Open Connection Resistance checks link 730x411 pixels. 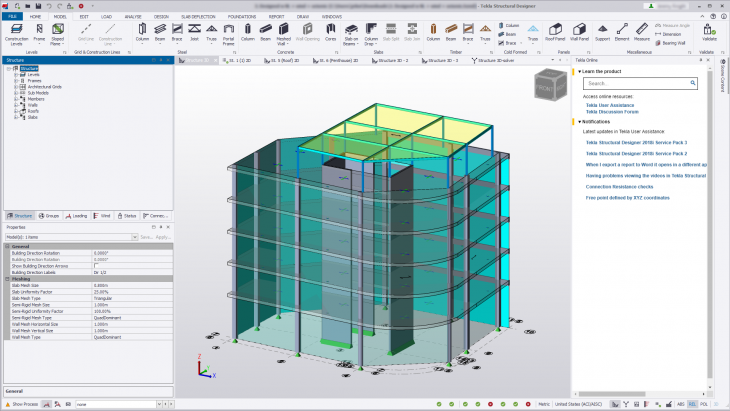coord(619,187)
